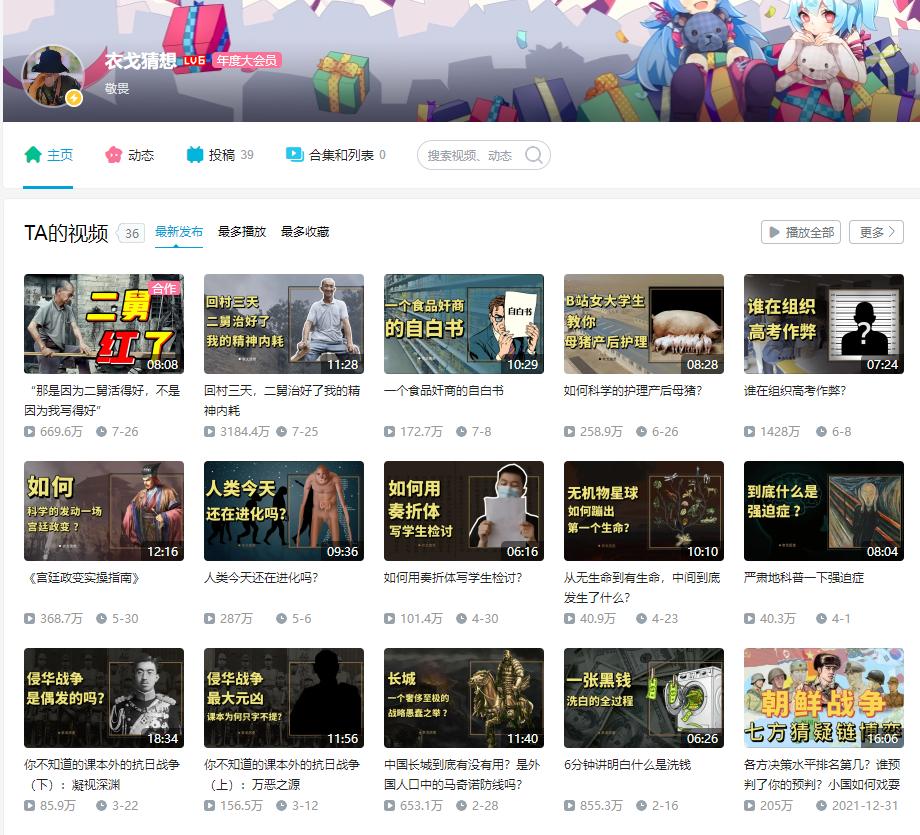920x835 pixels.
Task: Select 最多播放 sorting option
Action: click(x=242, y=231)
